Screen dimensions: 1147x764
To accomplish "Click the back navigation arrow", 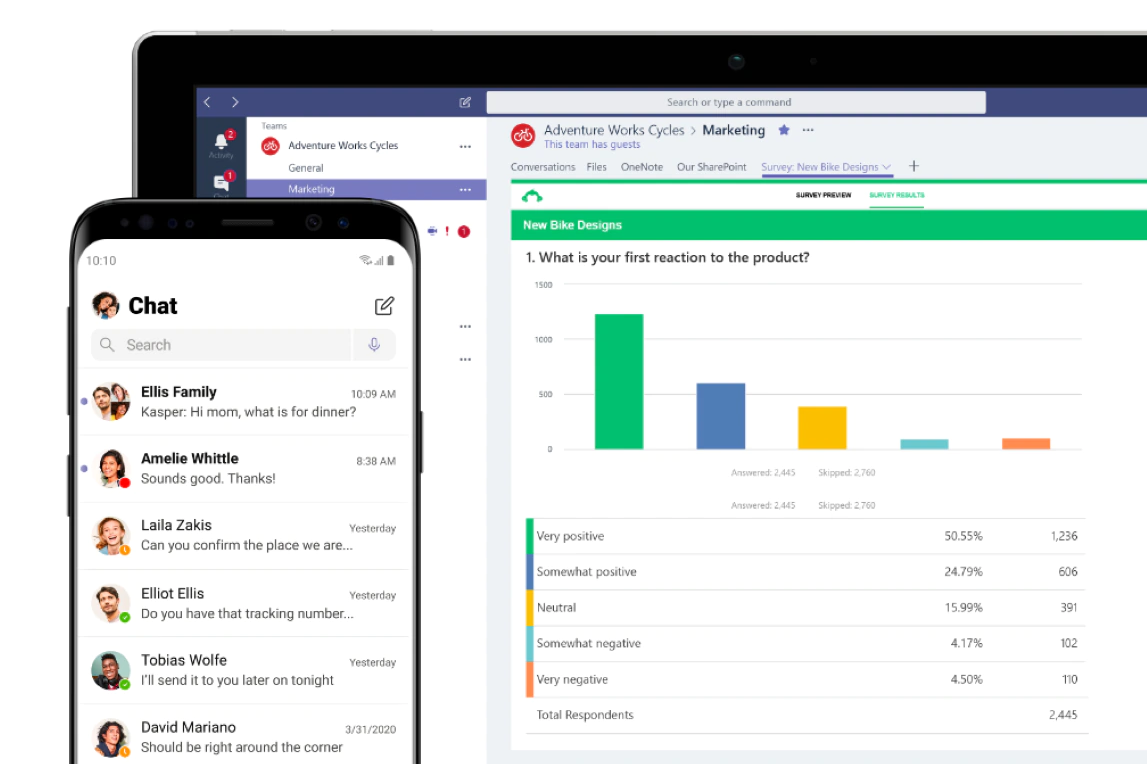I will point(207,102).
